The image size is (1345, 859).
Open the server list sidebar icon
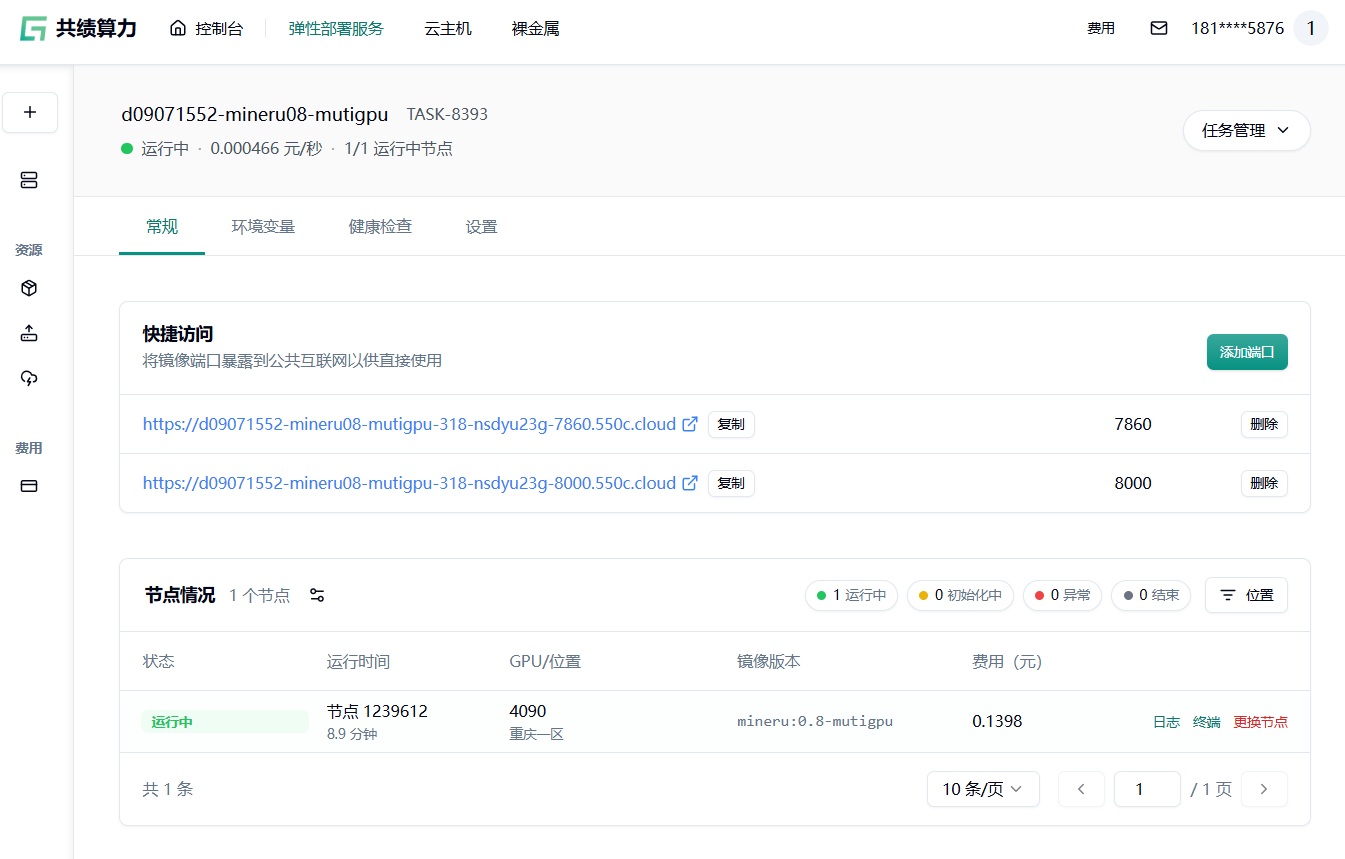(x=29, y=180)
